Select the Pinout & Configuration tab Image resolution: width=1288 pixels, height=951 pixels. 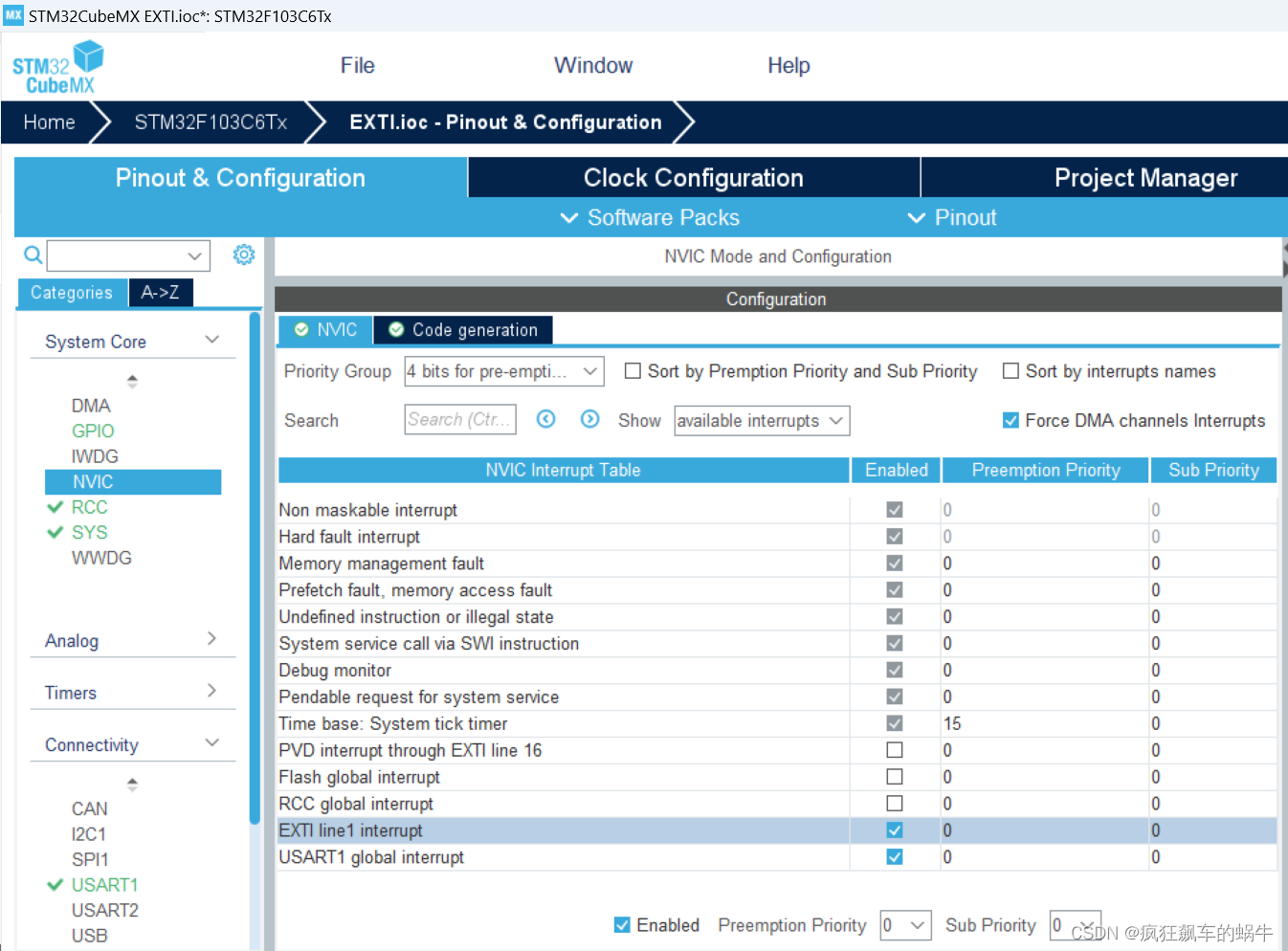(240, 178)
